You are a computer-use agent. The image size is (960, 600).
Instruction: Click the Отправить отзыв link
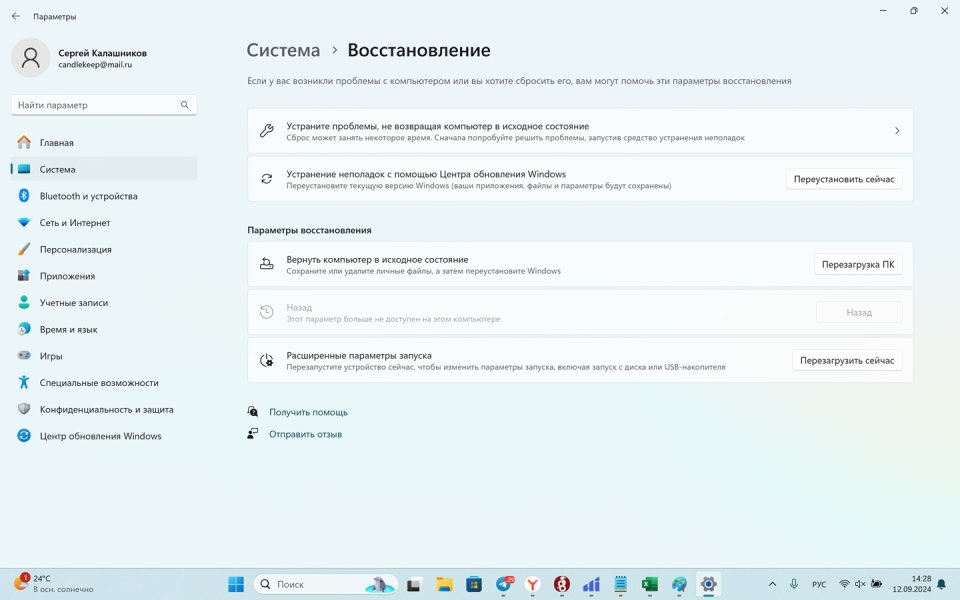305,434
